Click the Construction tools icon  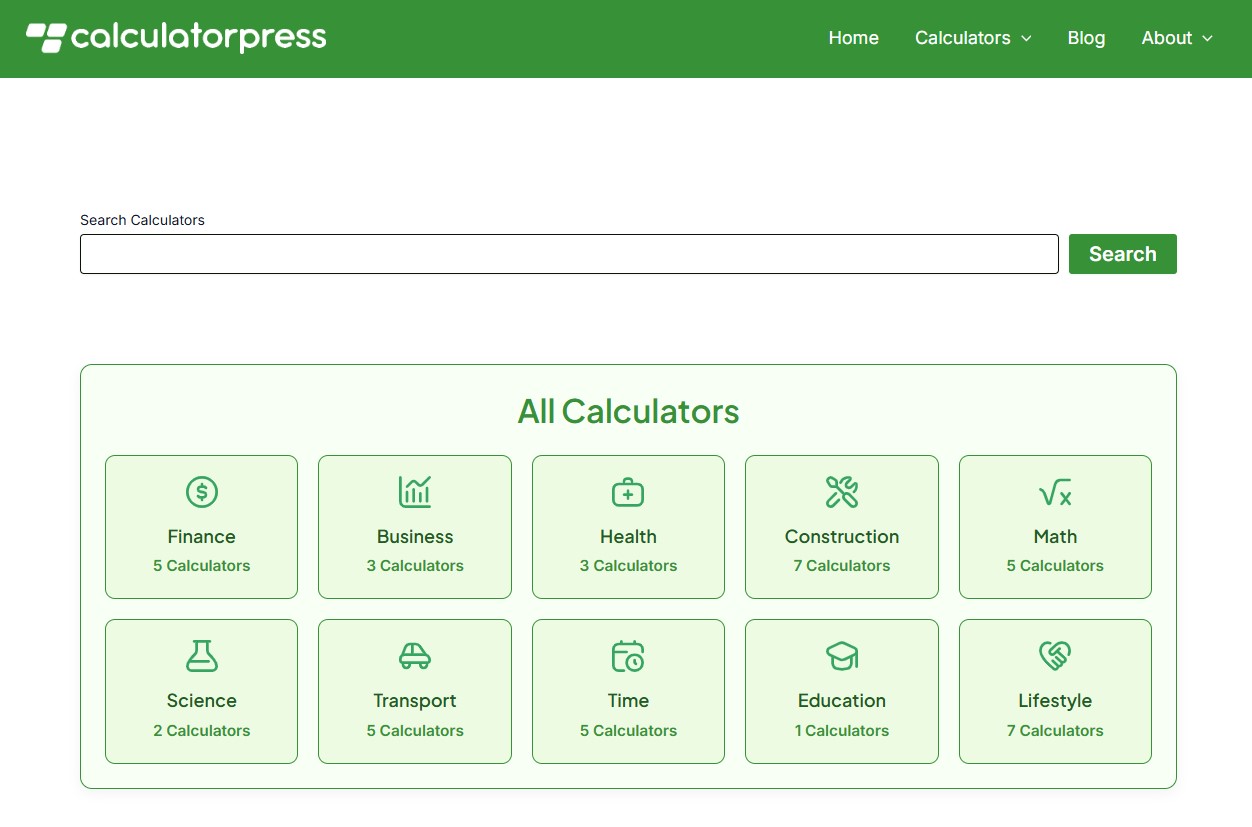coord(842,492)
